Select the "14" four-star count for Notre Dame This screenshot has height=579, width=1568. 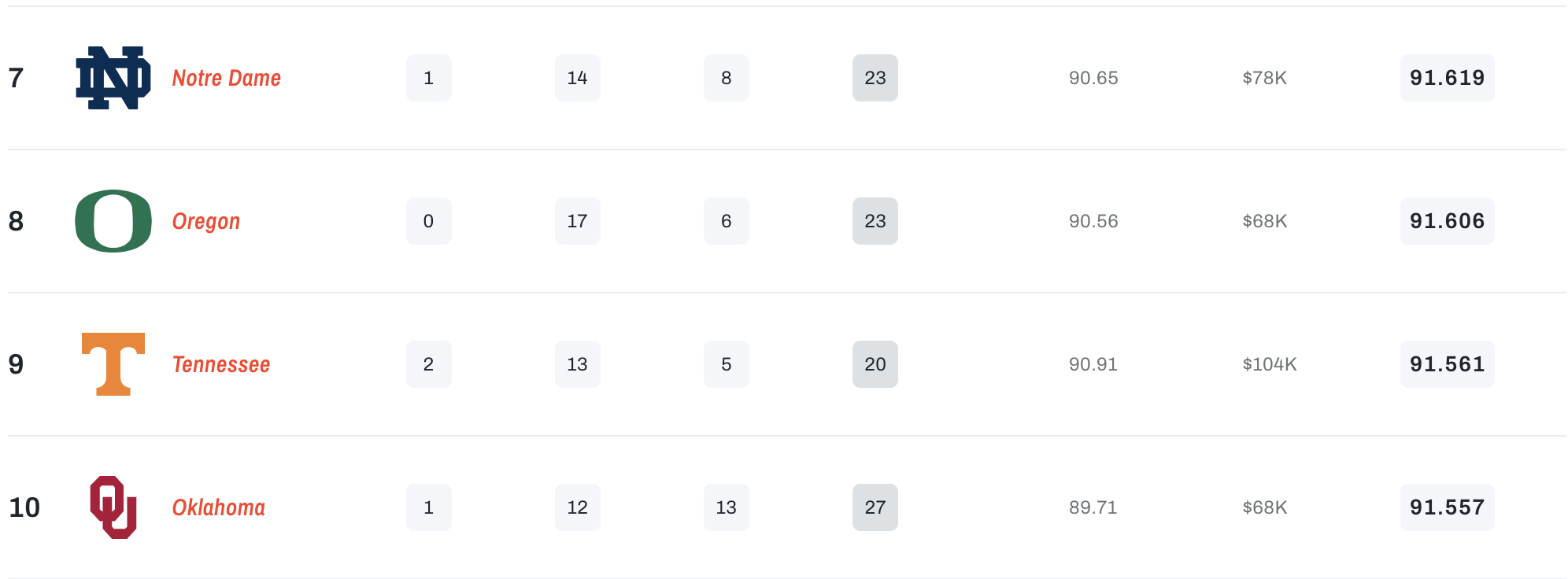point(577,78)
